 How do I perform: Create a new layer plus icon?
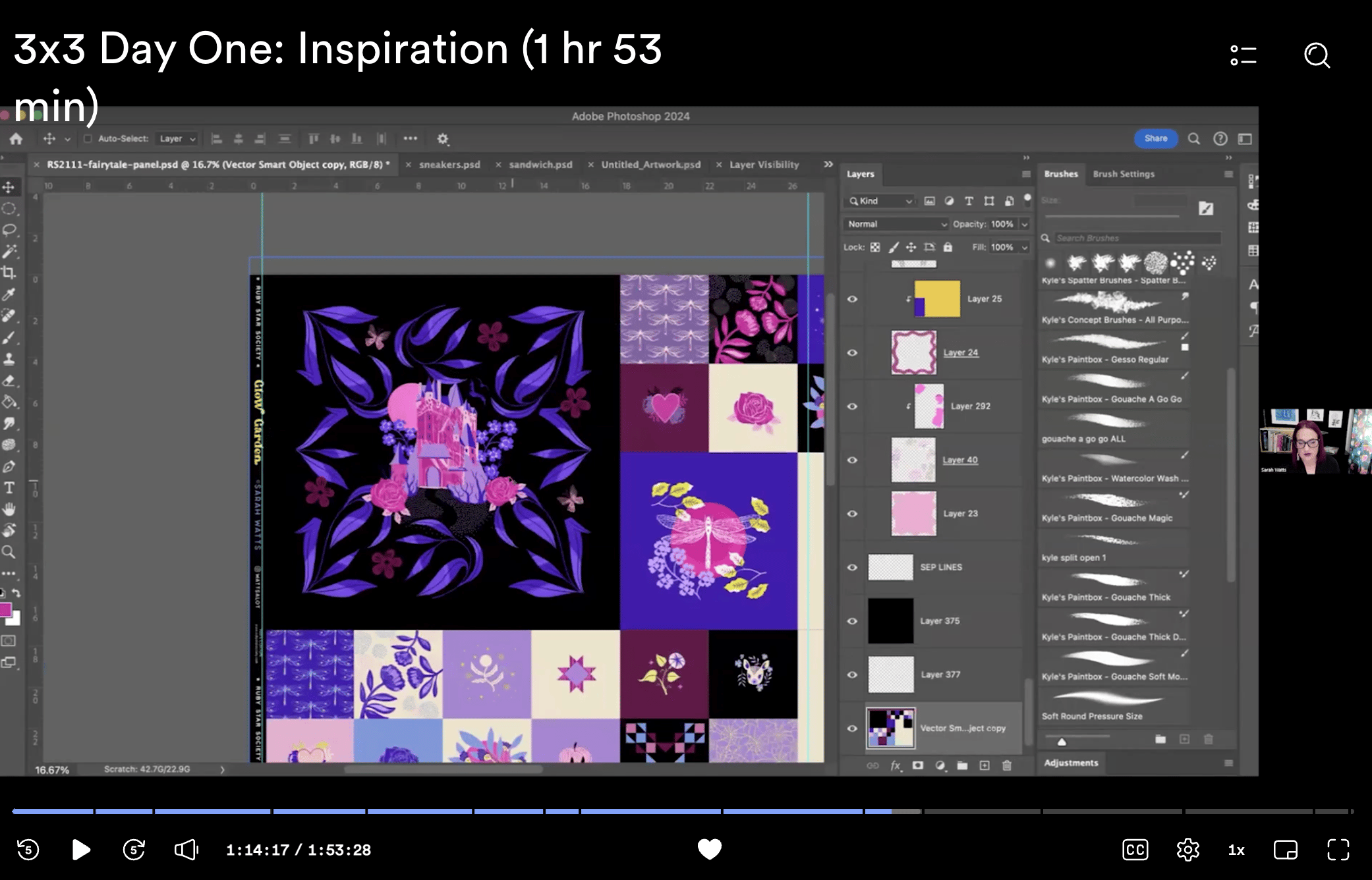click(x=985, y=765)
